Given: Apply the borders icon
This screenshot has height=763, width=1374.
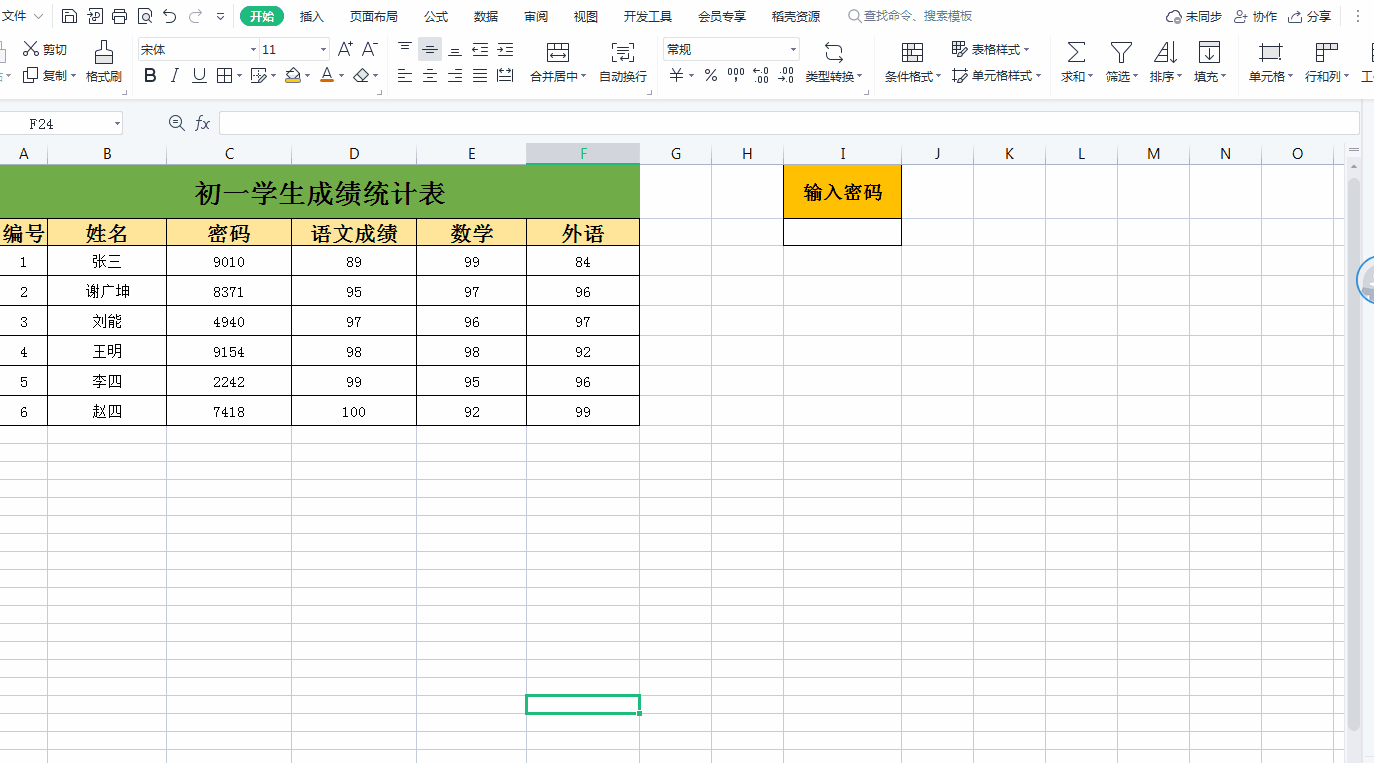Looking at the screenshot, I should pyautogui.click(x=224, y=75).
